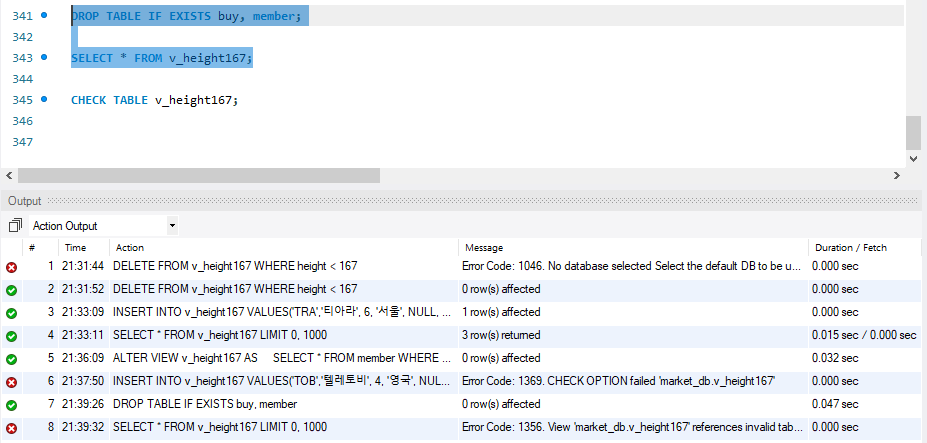Click the 21:33:11 time cell
Viewport: 927px width, 443px height.
click(x=83, y=335)
